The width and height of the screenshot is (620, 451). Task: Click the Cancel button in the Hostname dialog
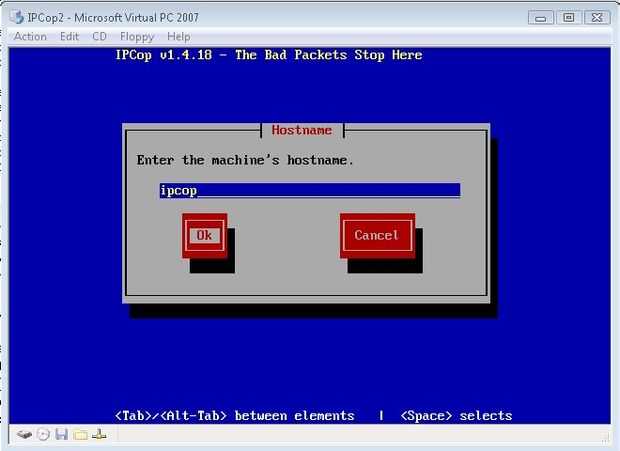pyautogui.click(x=377, y=236)
